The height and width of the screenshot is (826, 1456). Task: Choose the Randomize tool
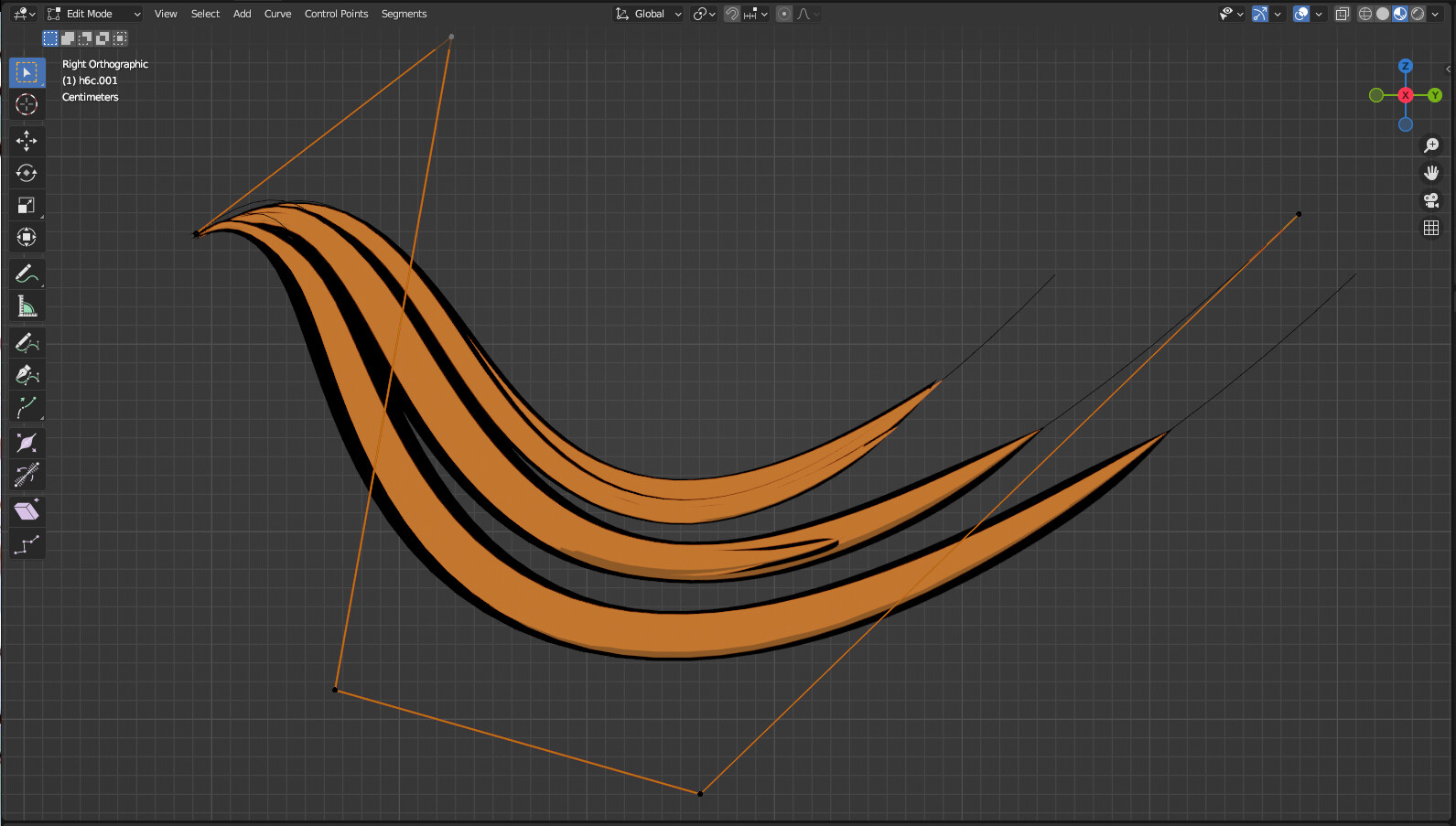click(27, 545)
